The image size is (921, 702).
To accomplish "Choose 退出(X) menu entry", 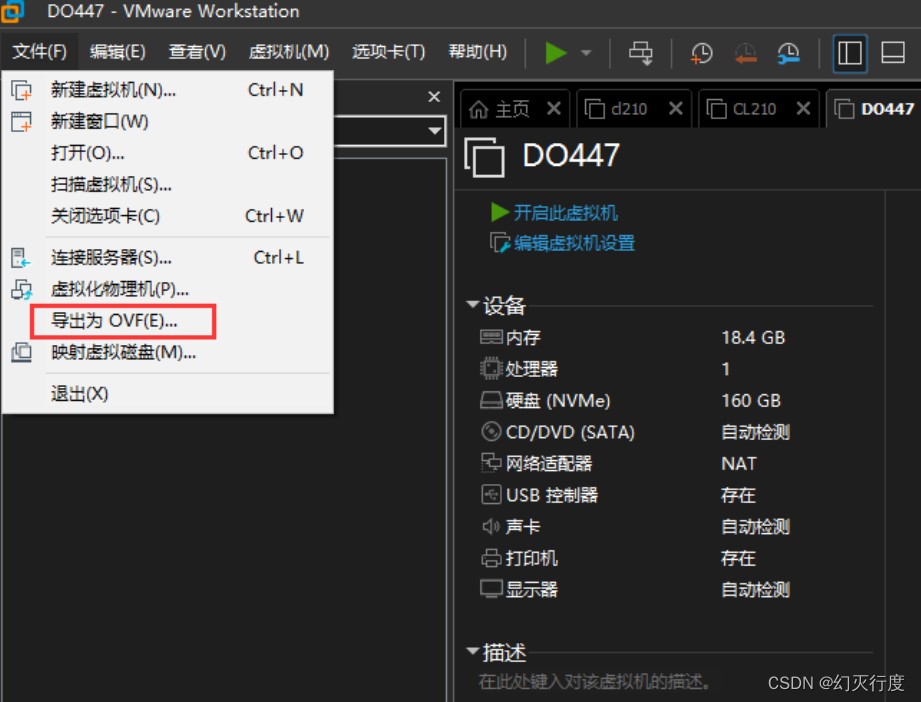I will [167, 394].
